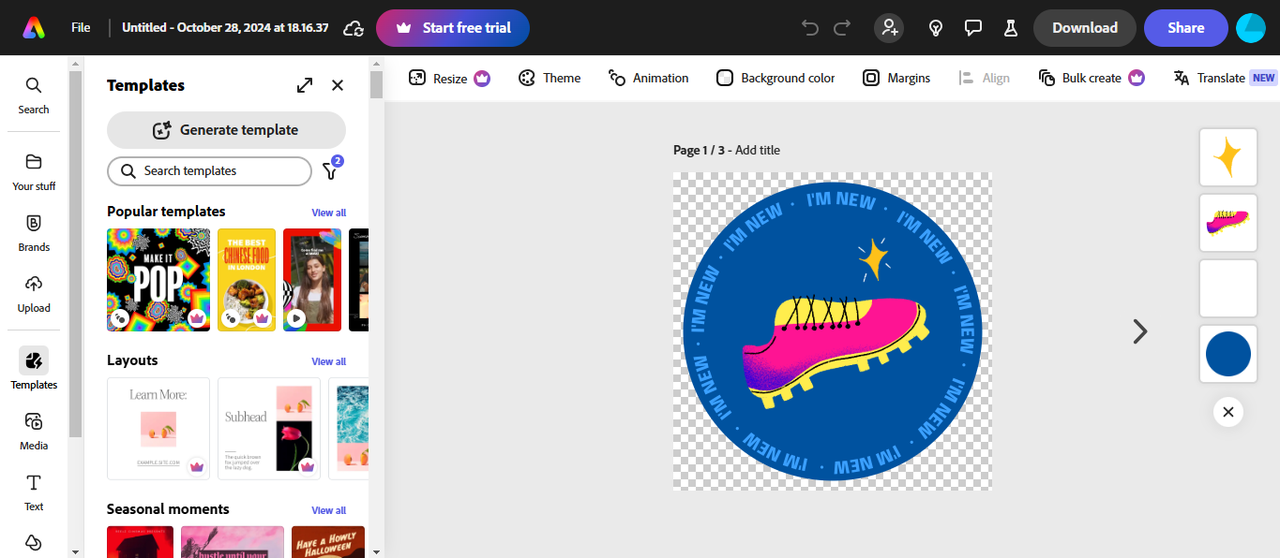The image size is (1280, 558).
Task: Open Search in the left sidebar
Action: click(x=34, y=95)
